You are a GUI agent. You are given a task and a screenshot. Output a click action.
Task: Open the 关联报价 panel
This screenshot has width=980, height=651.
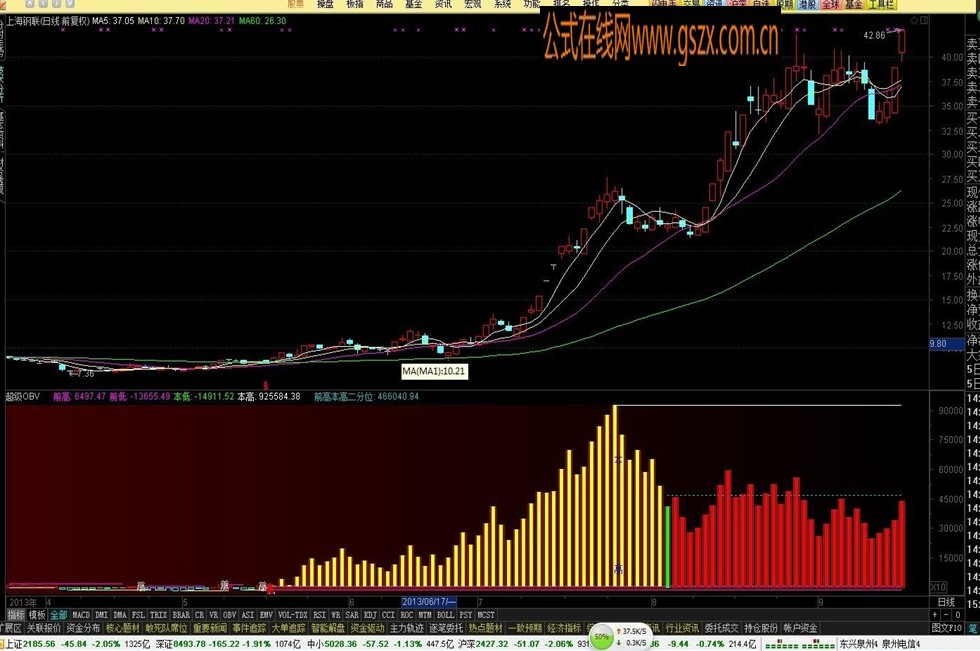[x=44, y=627]
